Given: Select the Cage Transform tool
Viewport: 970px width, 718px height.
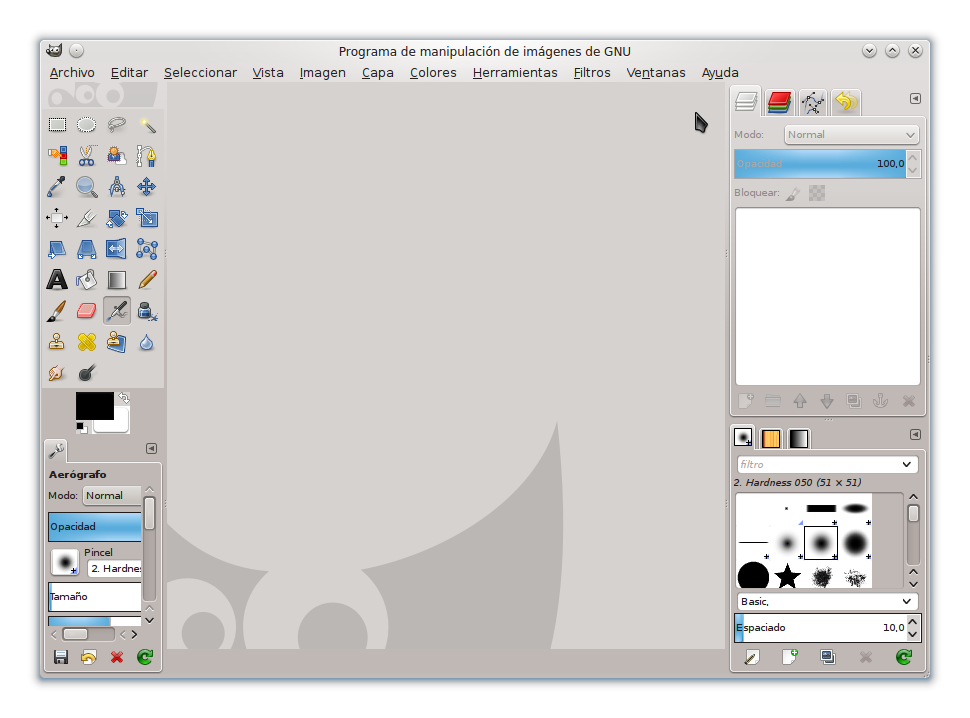Looking at the screenshot, I should 147,249.
